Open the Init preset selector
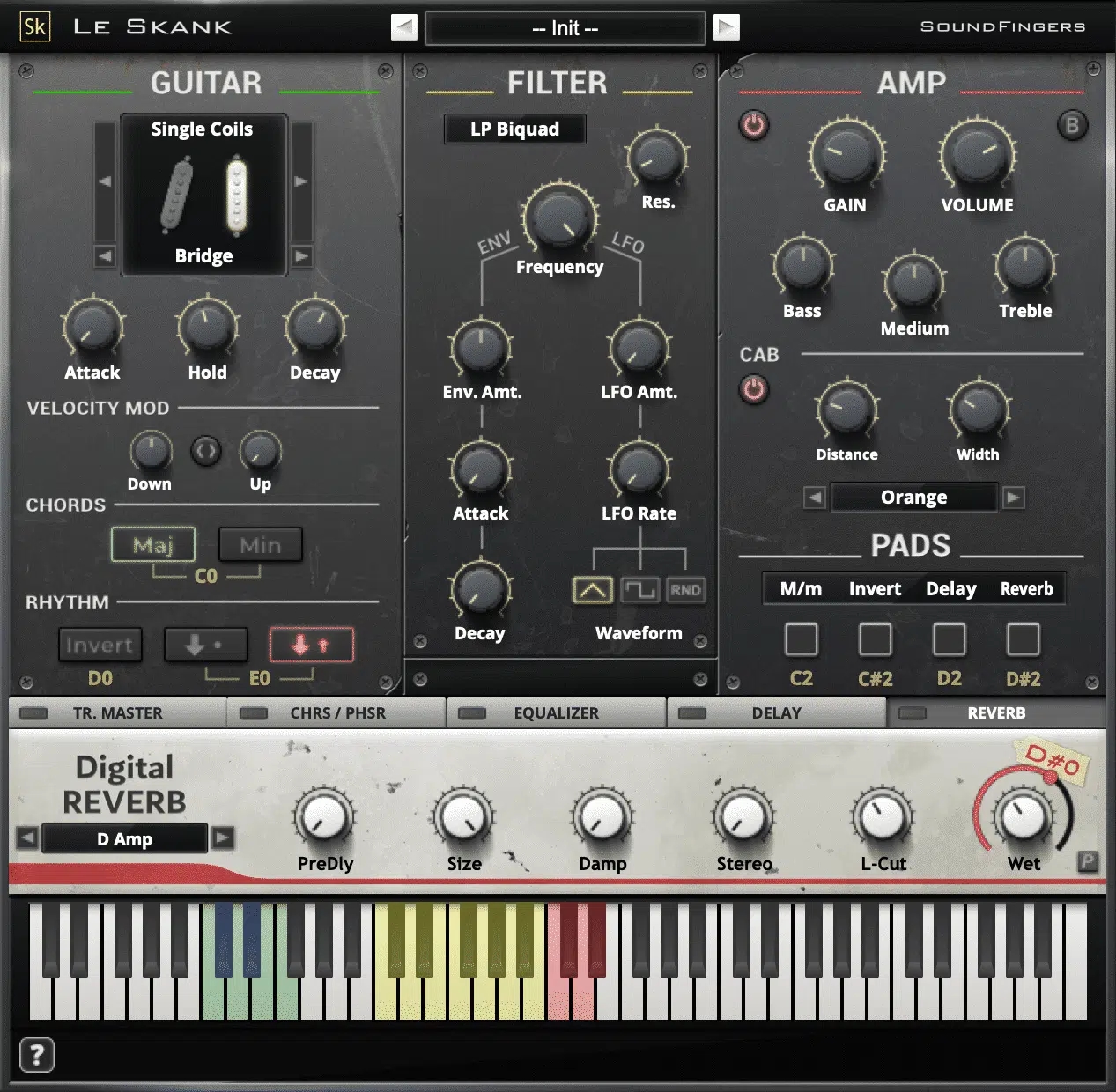 point(565,28)
